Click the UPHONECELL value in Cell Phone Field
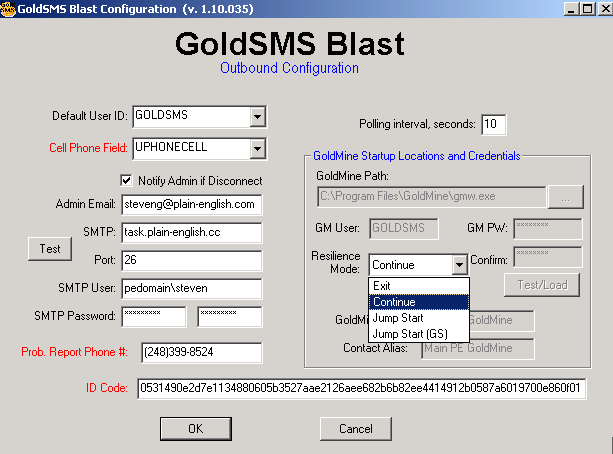 pos(171,147)
